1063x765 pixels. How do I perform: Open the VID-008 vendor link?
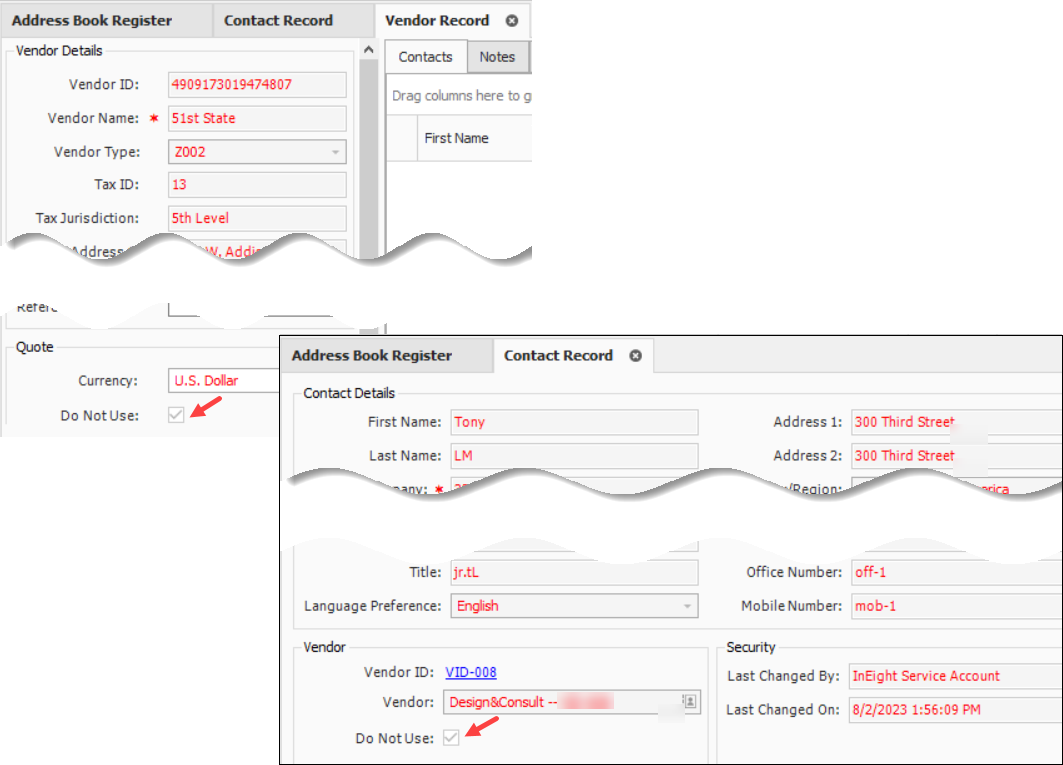[471, 672]
